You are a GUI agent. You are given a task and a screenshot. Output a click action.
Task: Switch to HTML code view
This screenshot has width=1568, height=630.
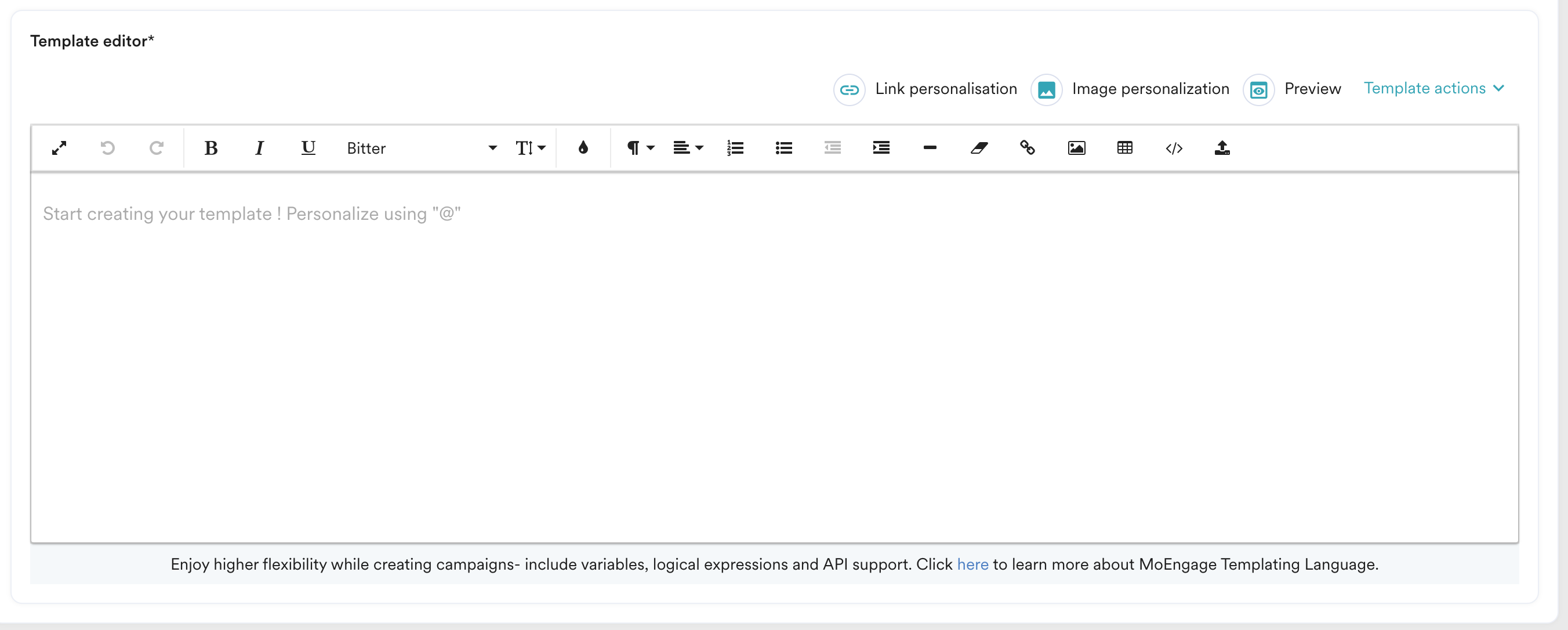pyautogui.click(x=1174, y=148)
